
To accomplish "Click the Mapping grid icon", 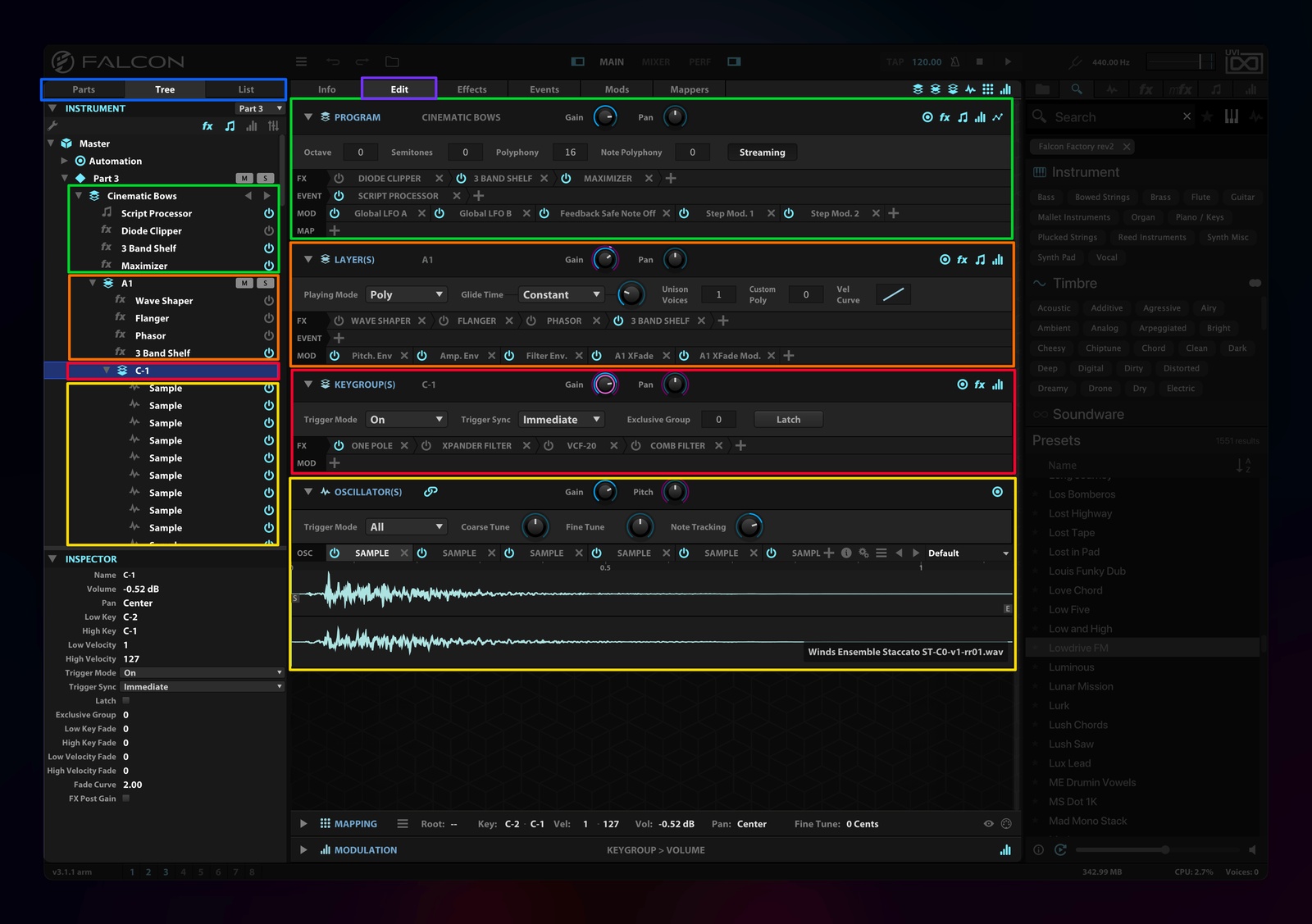I will point(325,824).
